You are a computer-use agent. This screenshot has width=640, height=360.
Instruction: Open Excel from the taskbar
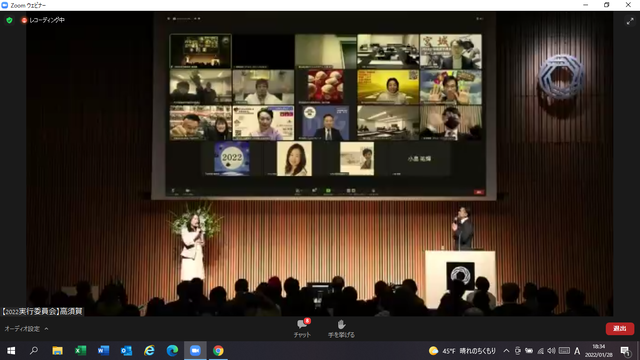point(80,351)
